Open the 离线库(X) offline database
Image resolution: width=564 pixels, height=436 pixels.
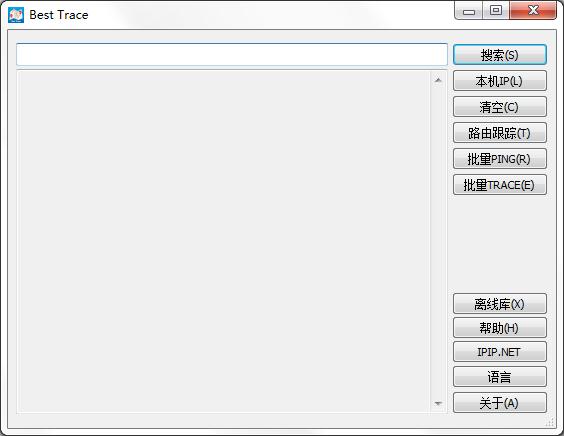pos(500,304)
